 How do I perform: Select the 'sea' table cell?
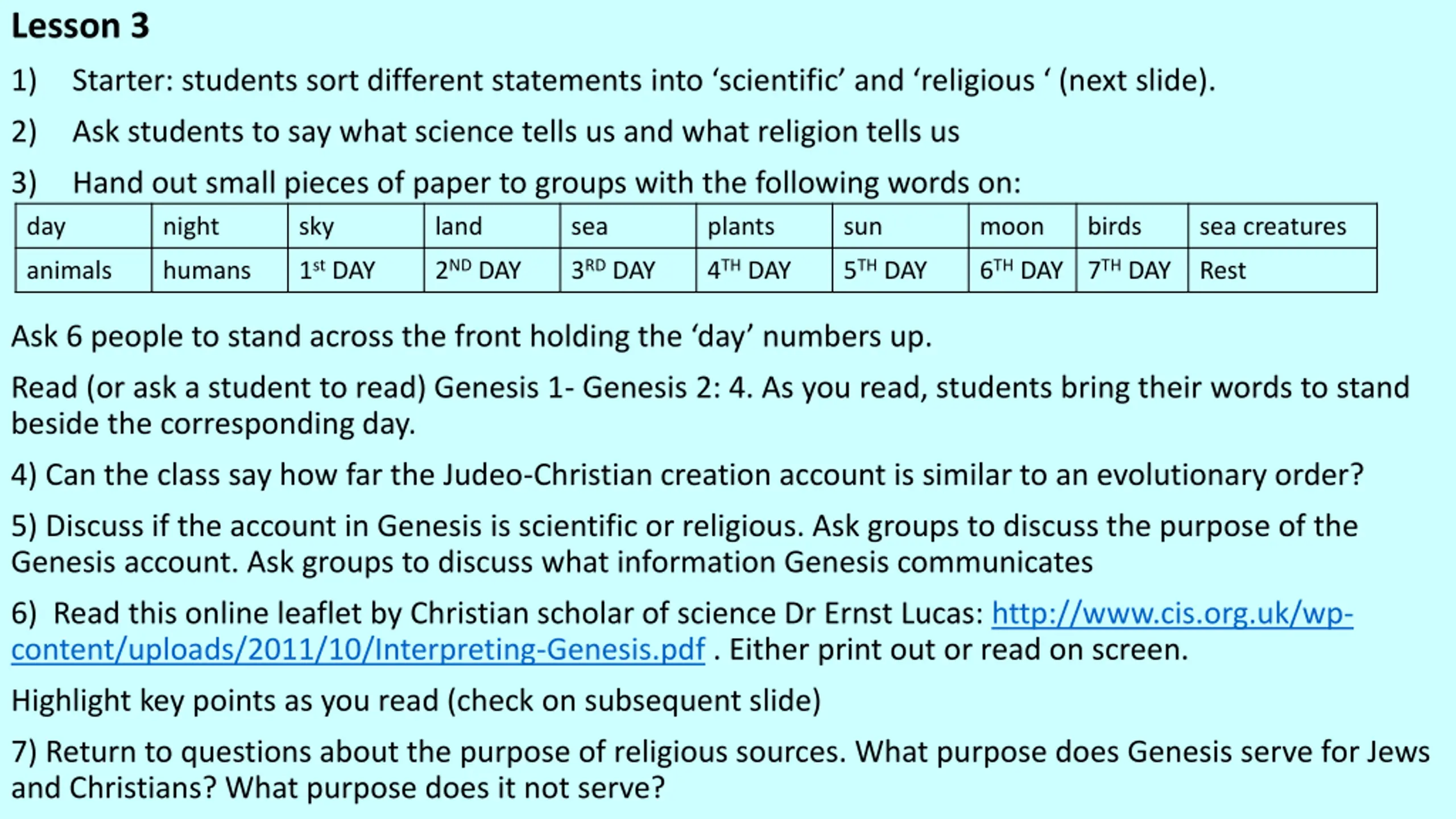[628, 226]
